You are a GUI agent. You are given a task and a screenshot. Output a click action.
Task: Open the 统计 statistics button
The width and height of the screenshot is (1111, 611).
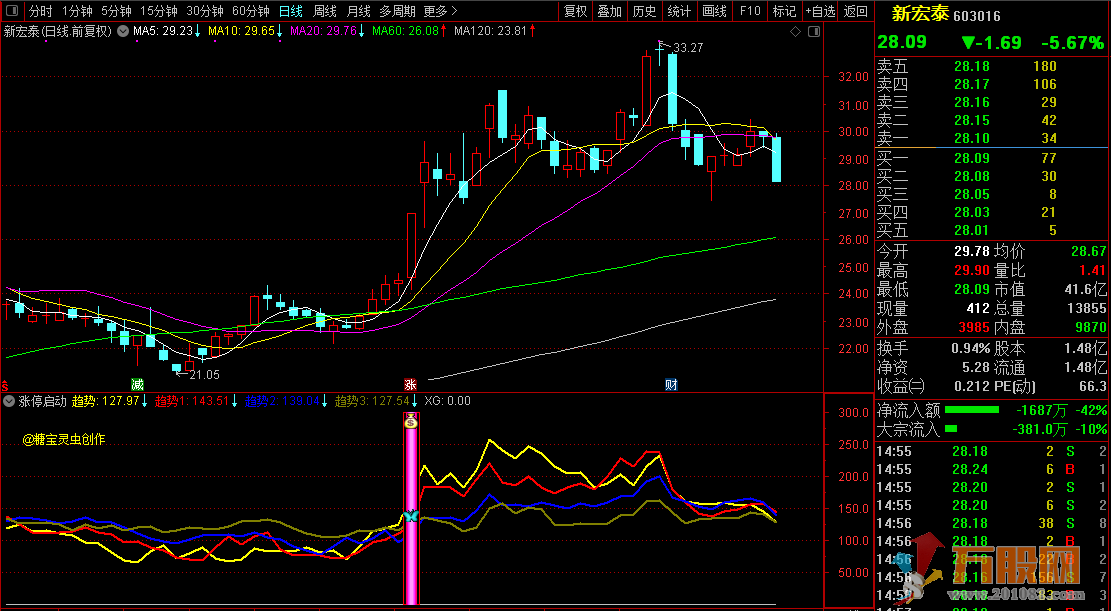point(679,11)
